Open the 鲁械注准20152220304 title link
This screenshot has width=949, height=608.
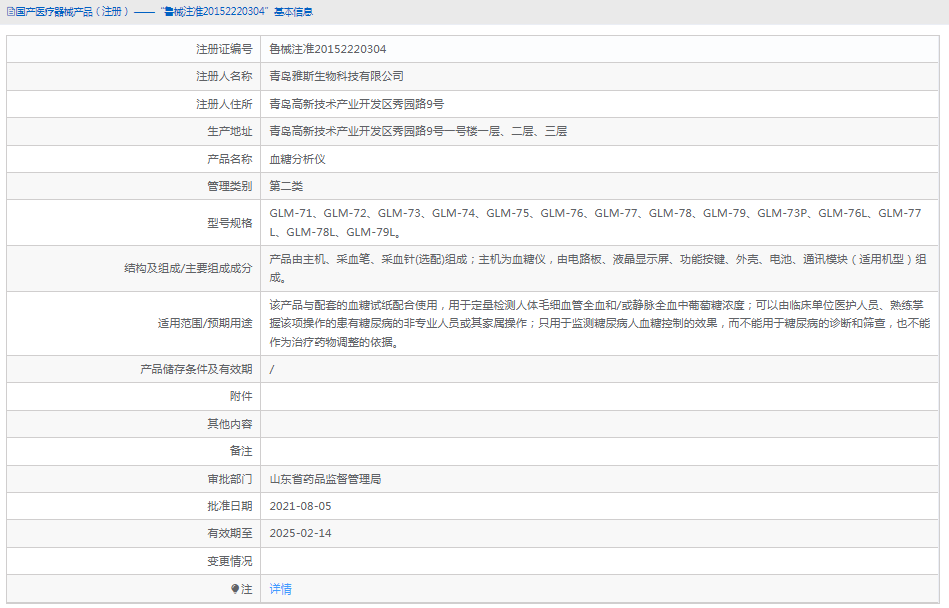[x=213, y=12]
